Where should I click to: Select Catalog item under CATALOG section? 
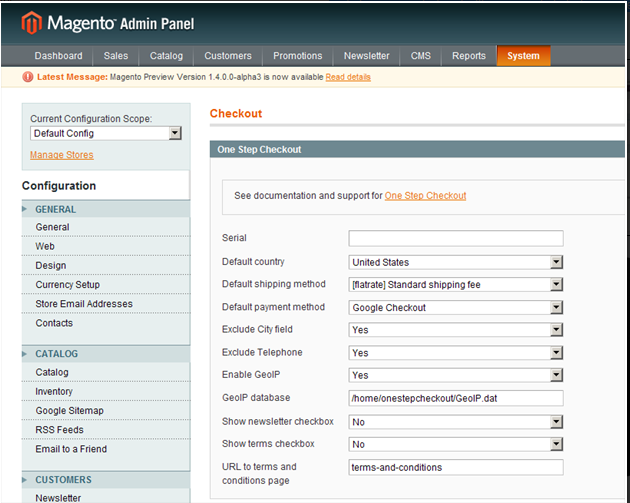click(106, 372)
